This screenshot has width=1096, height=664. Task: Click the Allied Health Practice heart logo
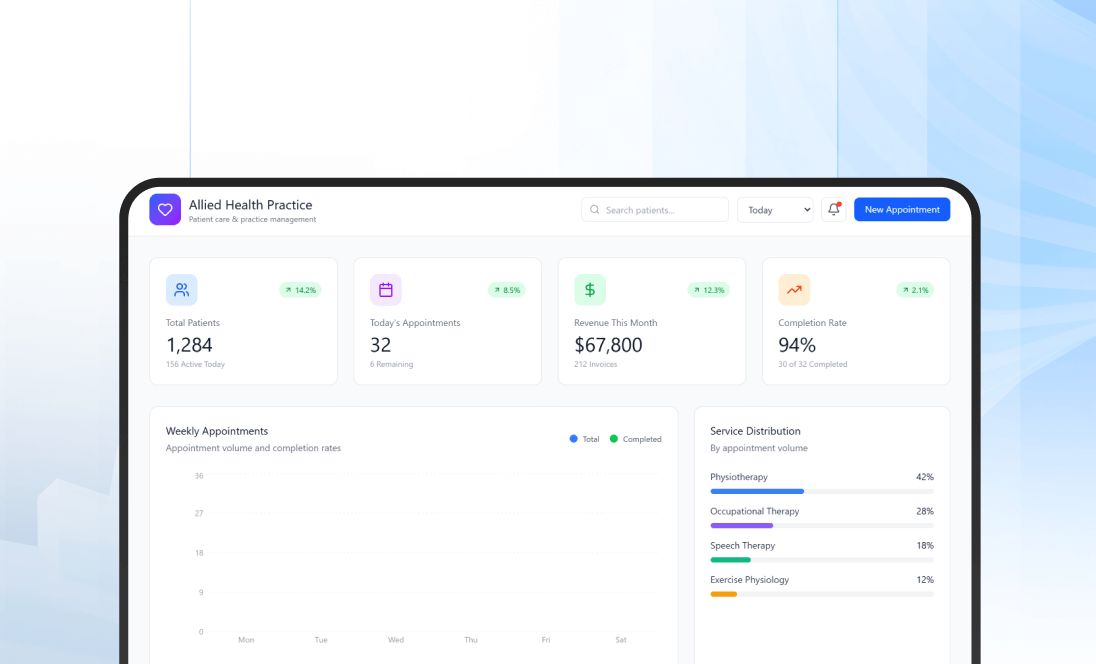[x=165, y=209]
